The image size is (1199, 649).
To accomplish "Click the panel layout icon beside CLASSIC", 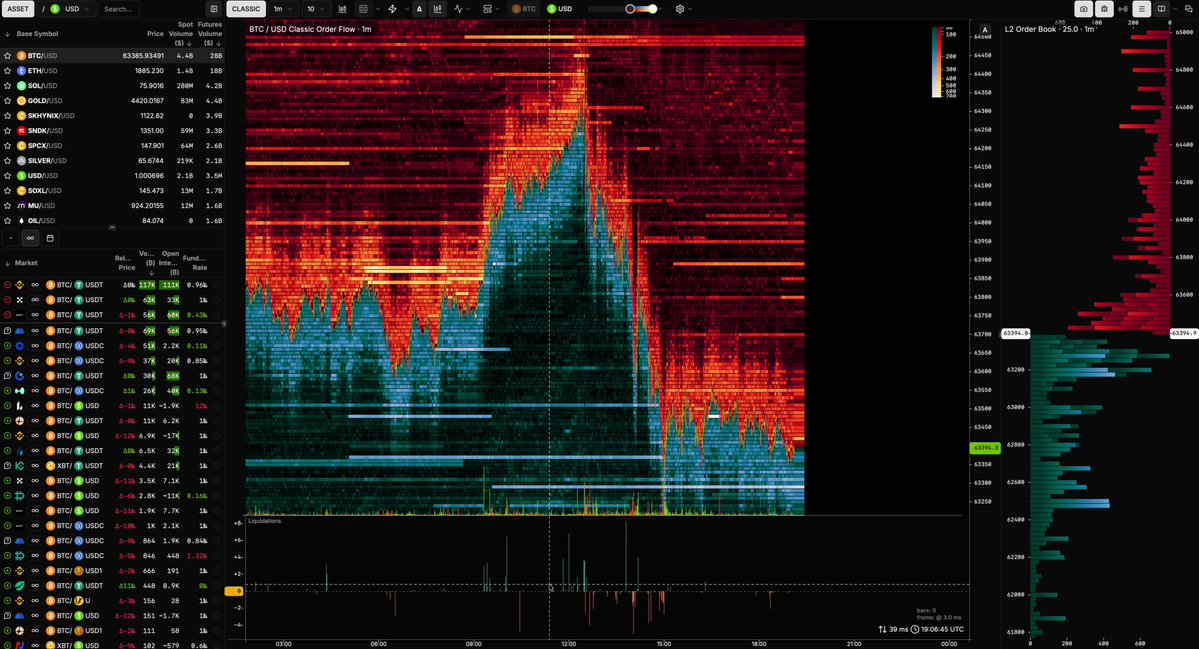I will point(214,9).
